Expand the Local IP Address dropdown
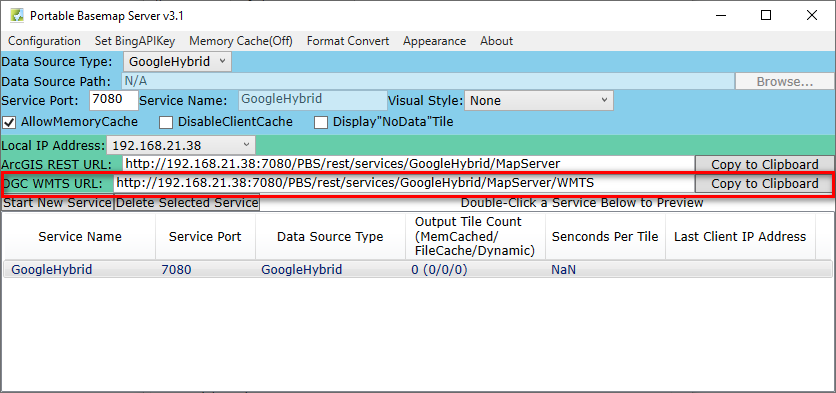Viewport: 836px width, 393px height. point(181,145)
